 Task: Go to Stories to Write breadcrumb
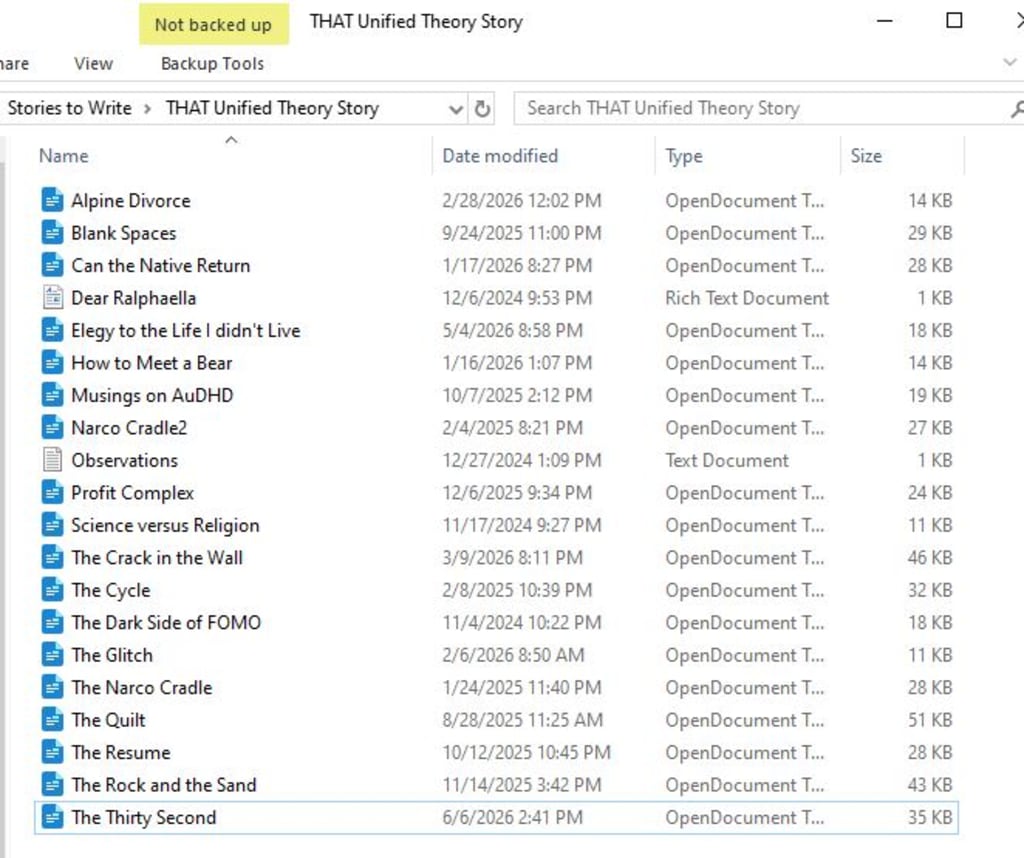tap(70, 108)
